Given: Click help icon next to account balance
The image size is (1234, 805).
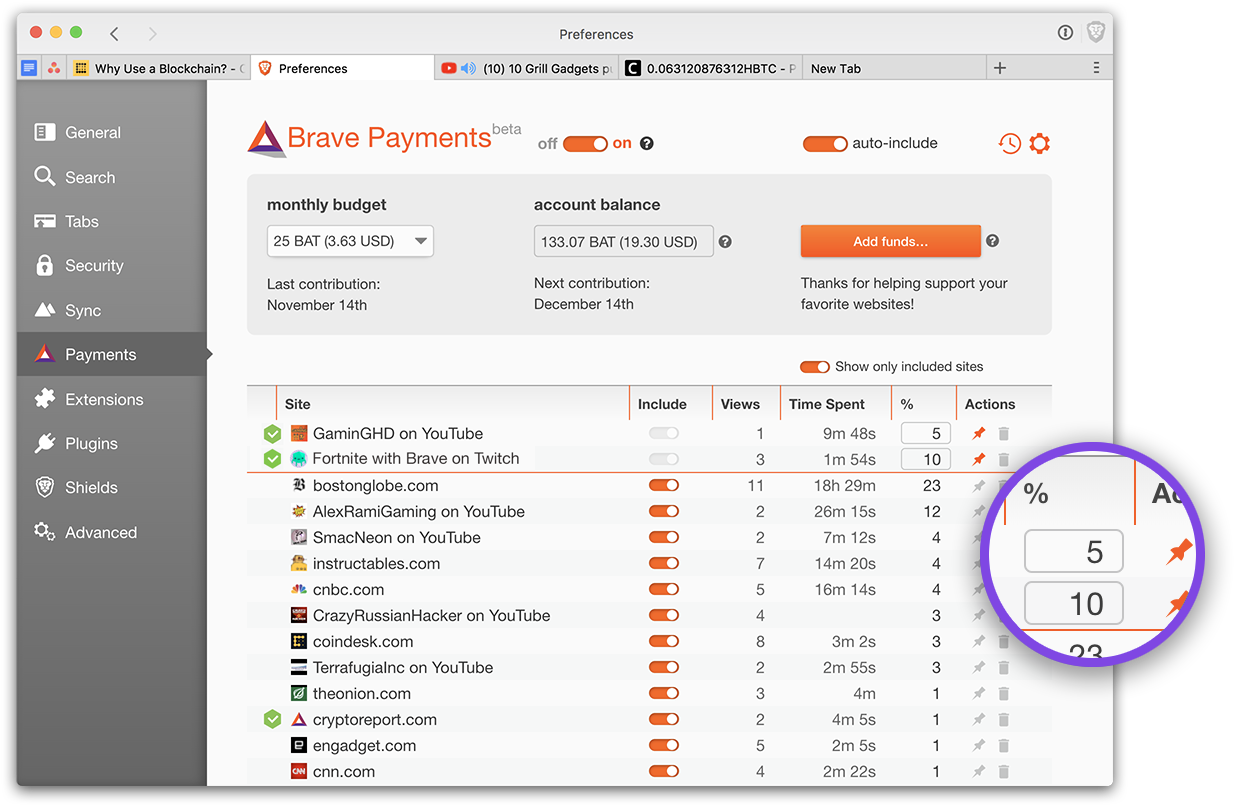Looking at the screenshot, I should pyautogui.click(x=725, y=241).
